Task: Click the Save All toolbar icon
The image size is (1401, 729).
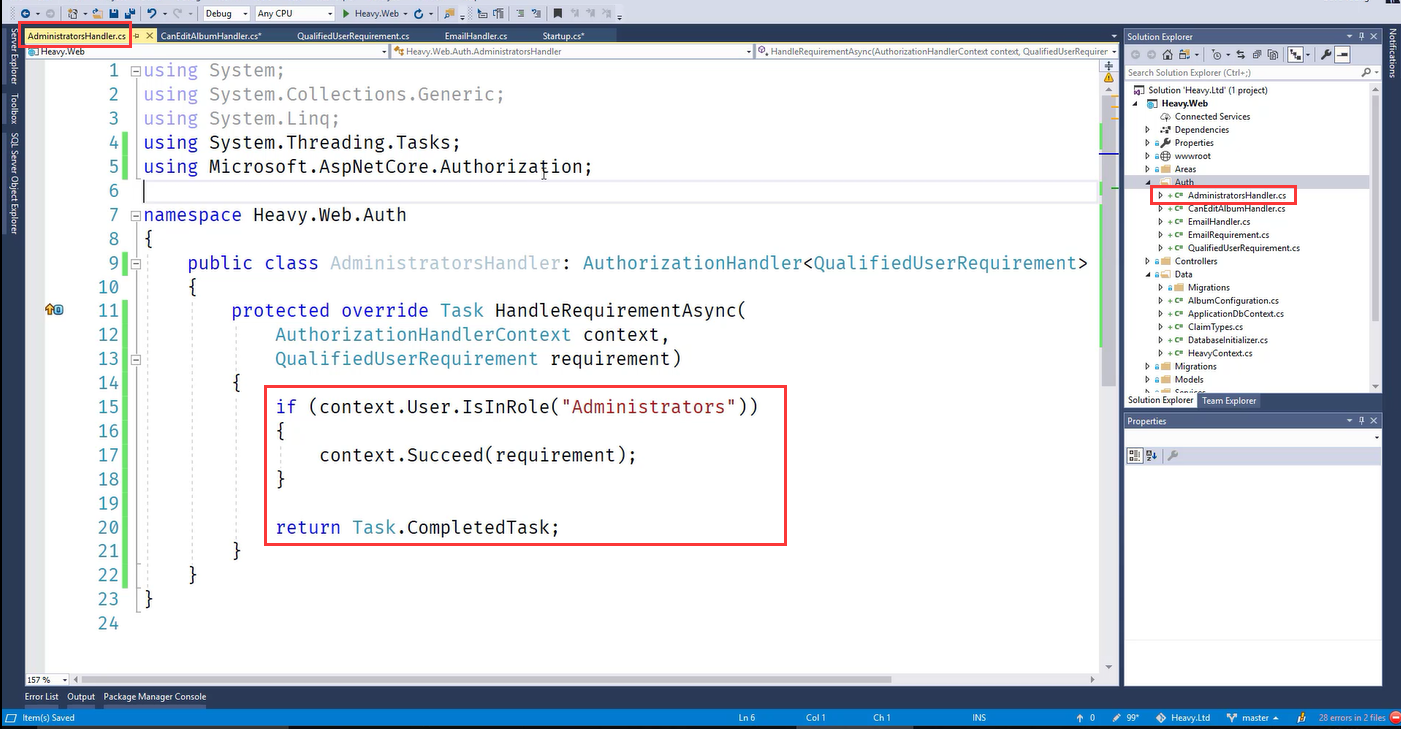Action: coord(130,13)
